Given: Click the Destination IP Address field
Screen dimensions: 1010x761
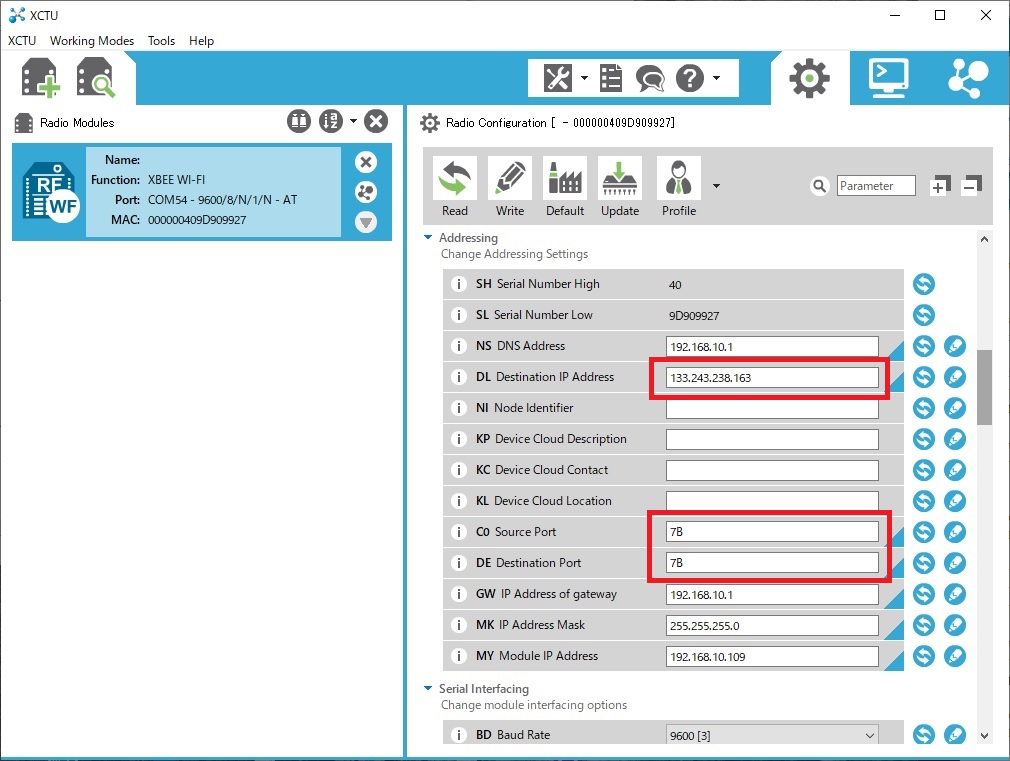Looking at the screenshot, I should (x=771, y=377).
